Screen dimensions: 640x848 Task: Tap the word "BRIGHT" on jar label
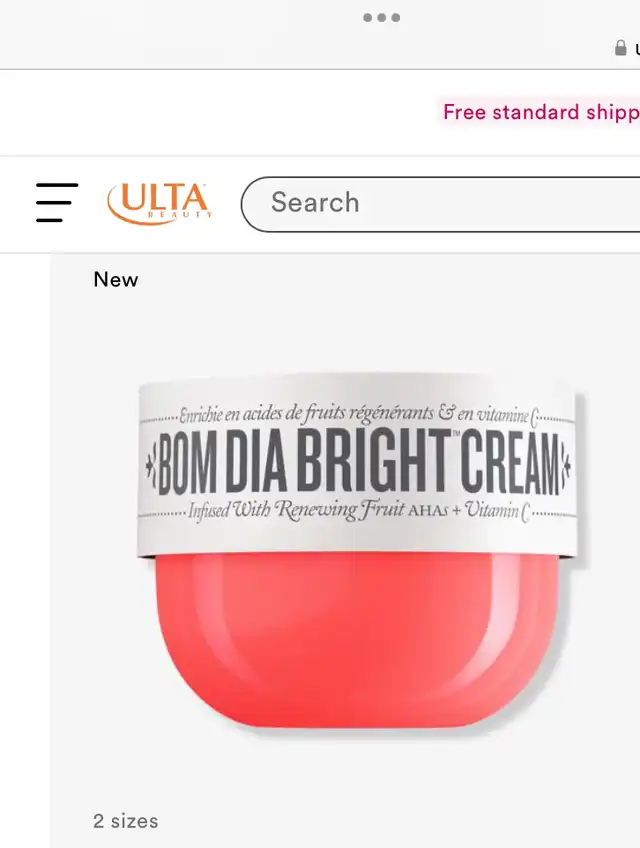tap(374, 462)
